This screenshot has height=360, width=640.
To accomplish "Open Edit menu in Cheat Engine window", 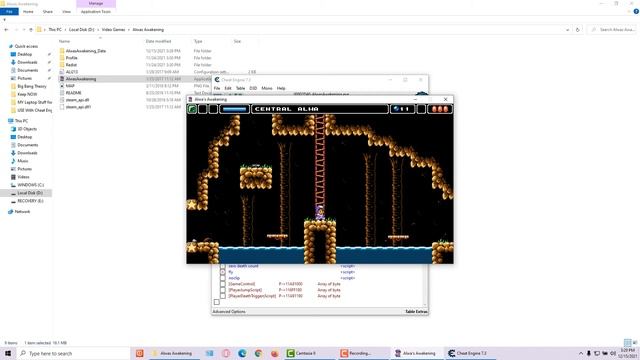I will (228, 88).
